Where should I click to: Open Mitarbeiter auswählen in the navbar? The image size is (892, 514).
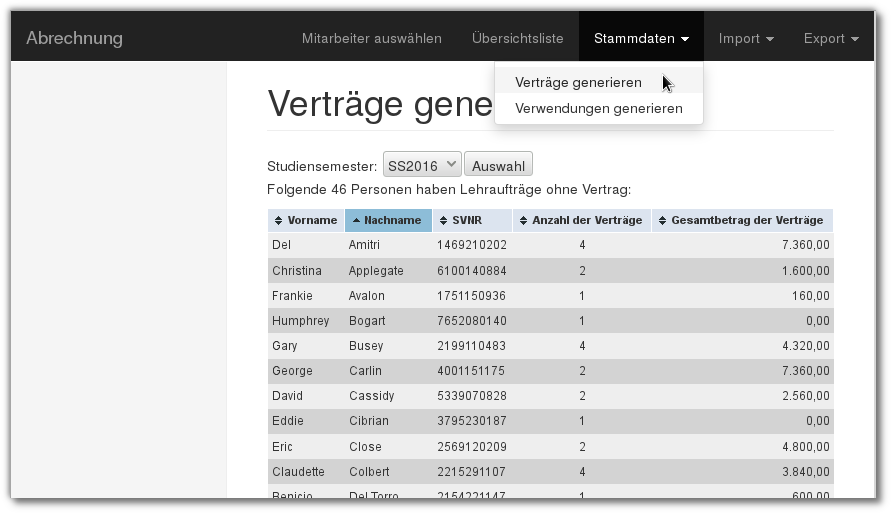coord(371,39)
